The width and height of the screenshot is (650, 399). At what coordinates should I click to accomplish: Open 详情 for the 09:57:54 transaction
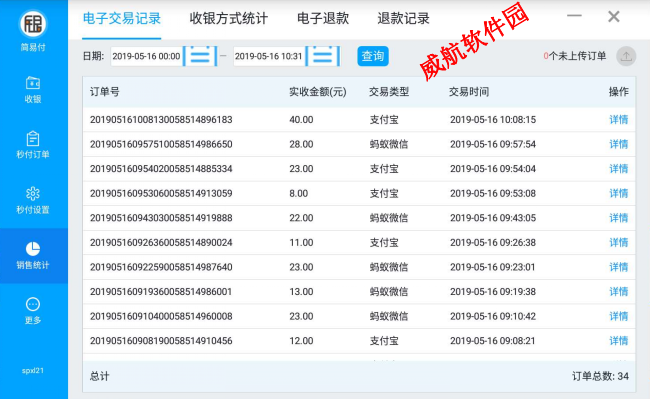(x=618, y=144)
